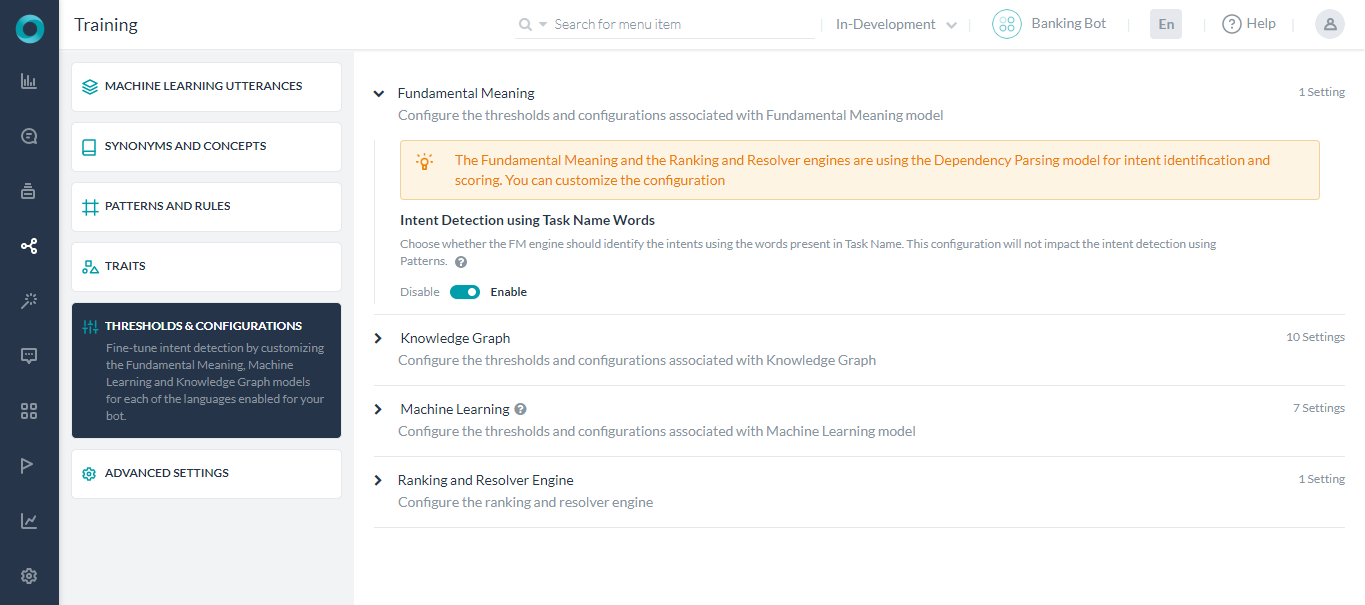Screen dimensions: 1365x605
Task: Click the Thresholds sliders icon
Action: (90, 327)
